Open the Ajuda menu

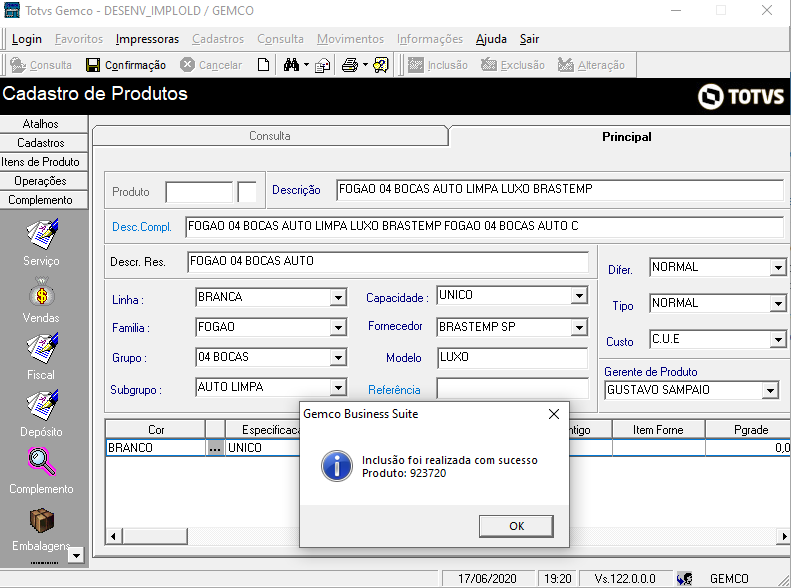coord(491,39)
